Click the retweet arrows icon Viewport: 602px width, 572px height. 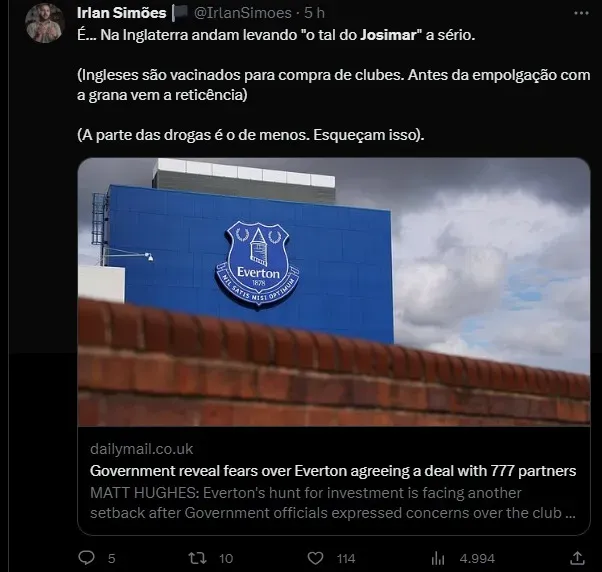click(198, 558)
